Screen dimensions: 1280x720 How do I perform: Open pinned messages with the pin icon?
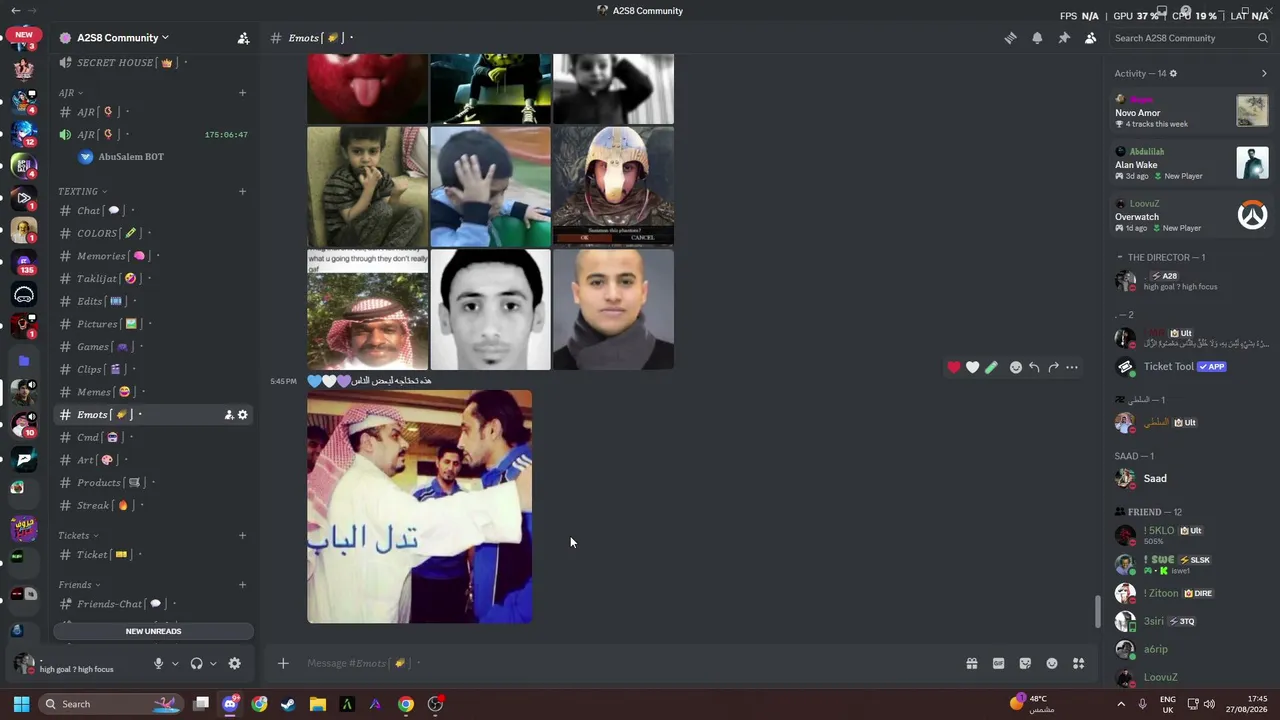pyautogui.click(x=1064, y=38)
